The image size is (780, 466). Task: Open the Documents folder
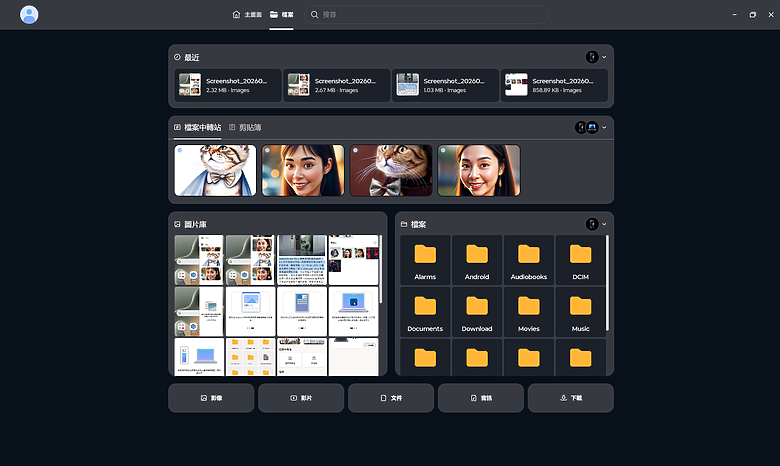425,312
